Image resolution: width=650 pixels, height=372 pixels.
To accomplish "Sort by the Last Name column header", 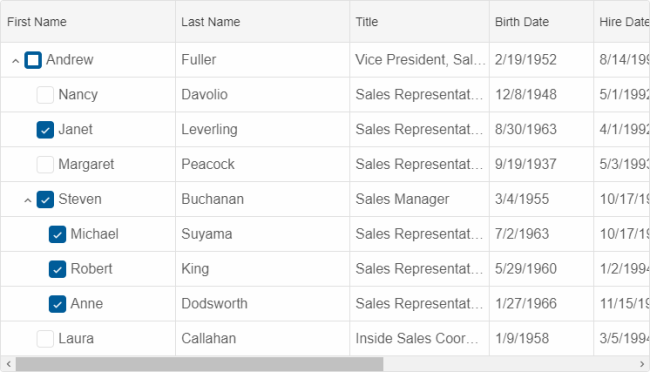I will (262, 22).
